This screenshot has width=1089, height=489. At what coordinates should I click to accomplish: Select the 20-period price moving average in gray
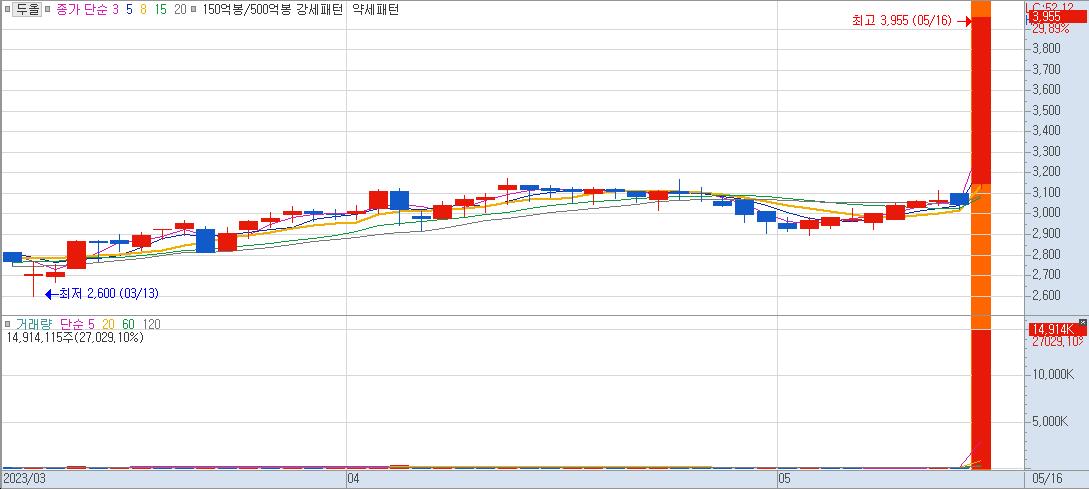click(180, 11)
